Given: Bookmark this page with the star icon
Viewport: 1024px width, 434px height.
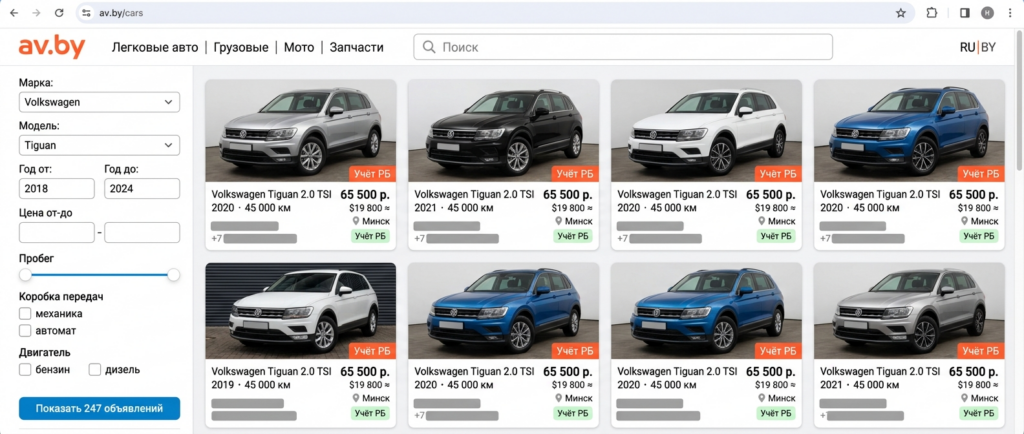Looking at the screenshot, I should click(901, 12).
